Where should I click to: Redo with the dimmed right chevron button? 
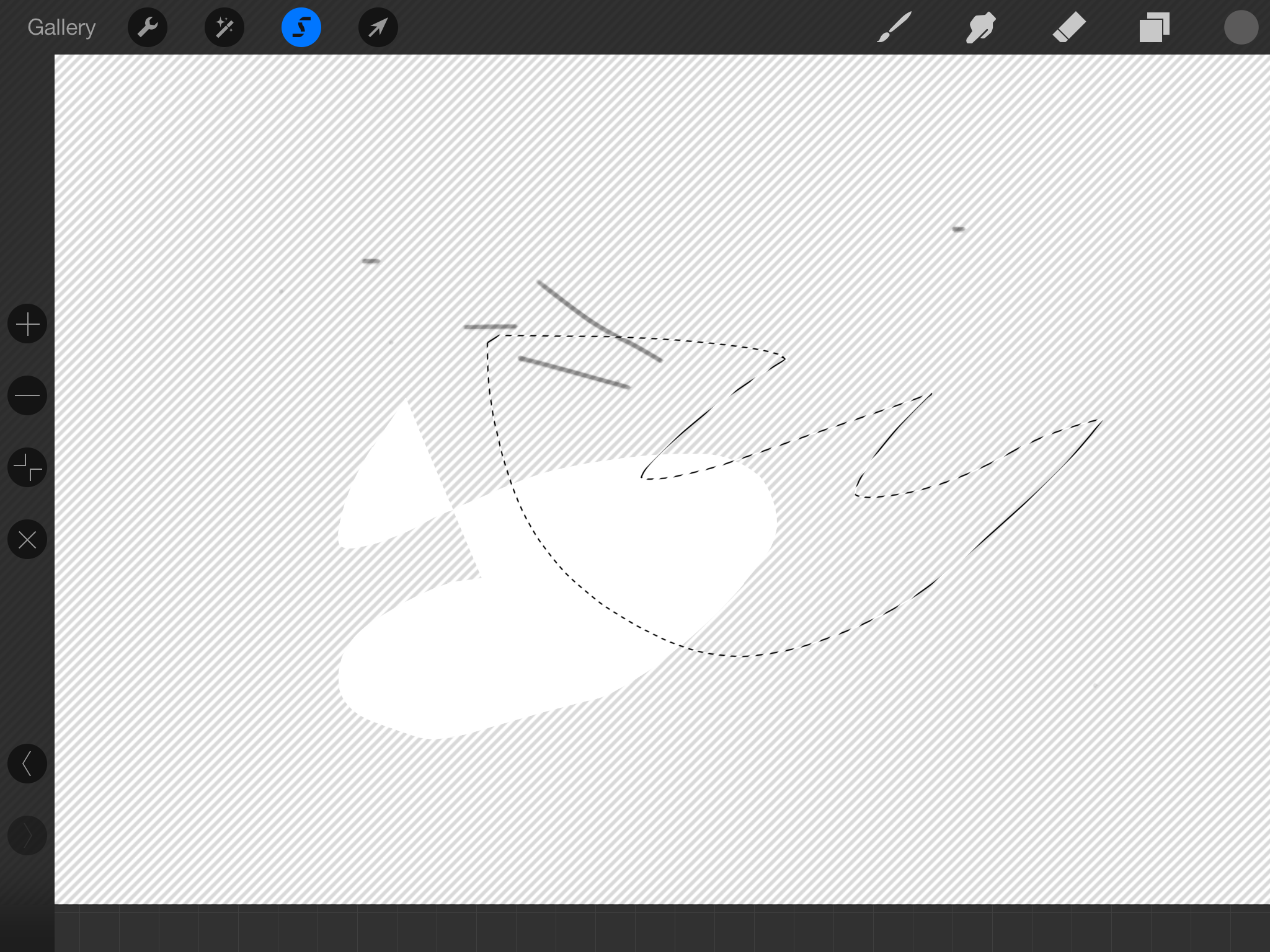click(x=27, y=835)
